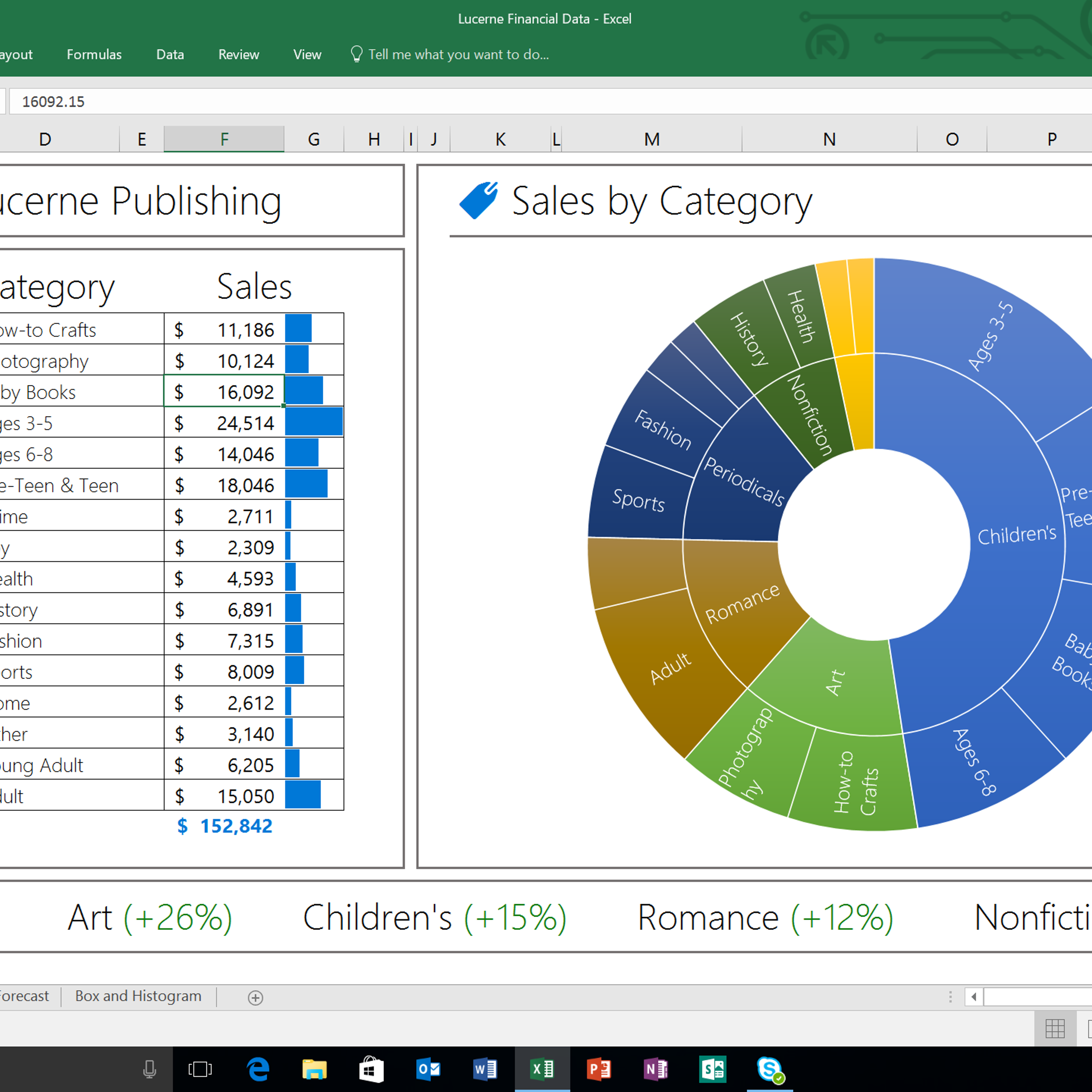Click the total $ 152,842 cell

point(225,826)
